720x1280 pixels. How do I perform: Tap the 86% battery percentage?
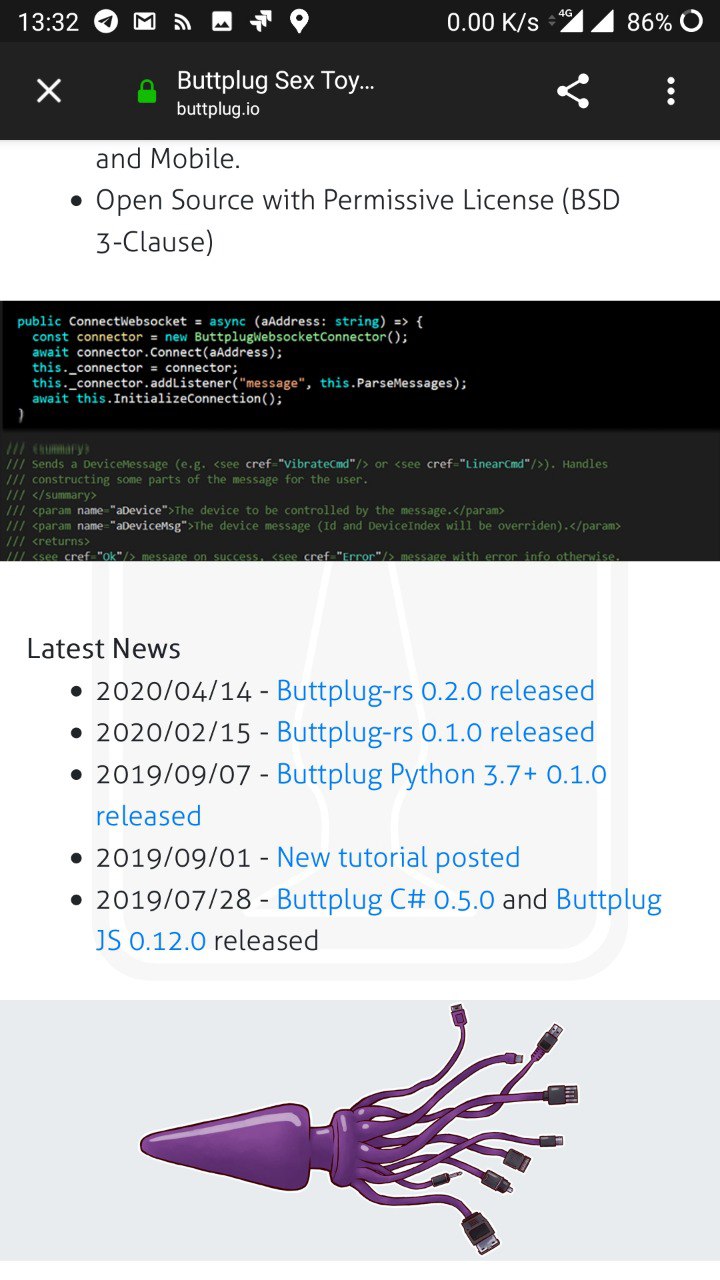pyautogui.click(x=649, y=21)
